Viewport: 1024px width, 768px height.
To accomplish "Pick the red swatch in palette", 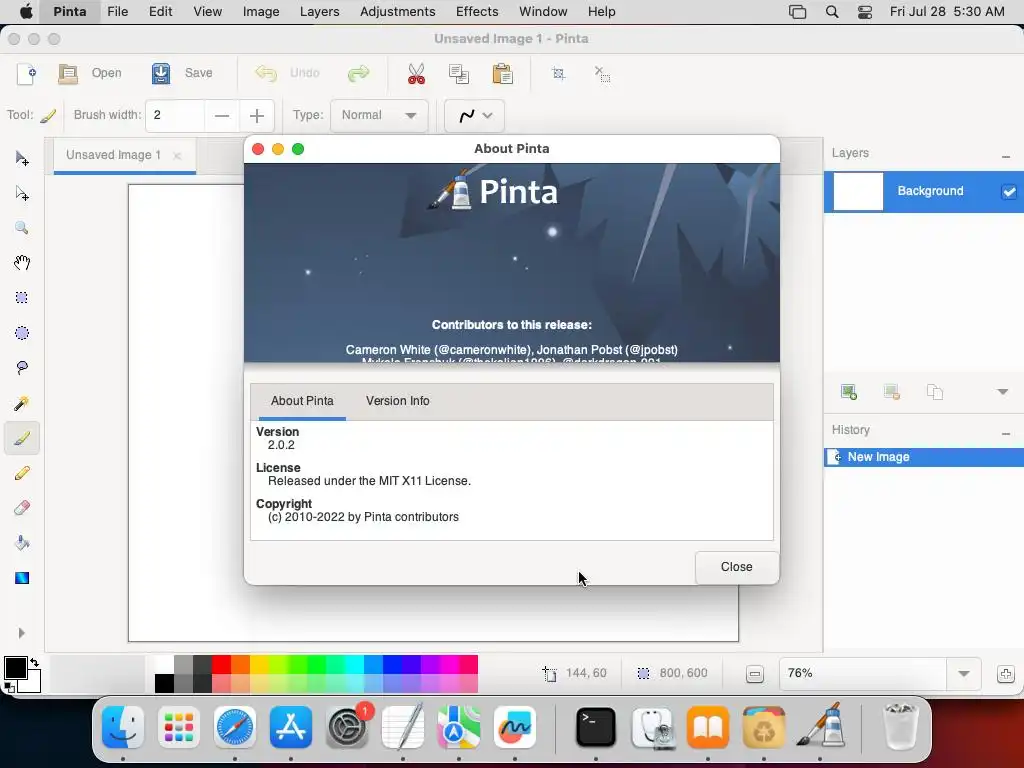I will point(221,664).
